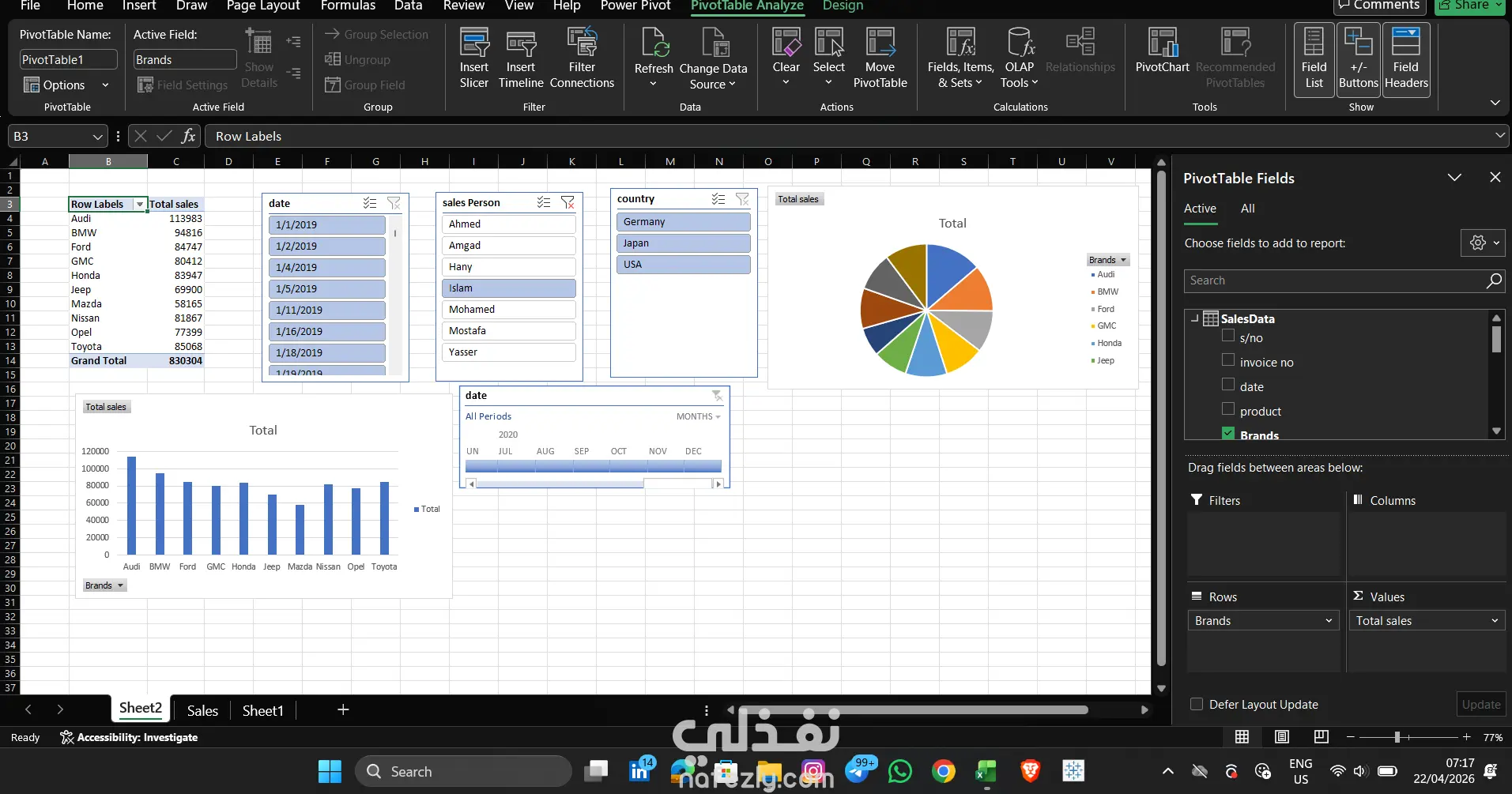Open the Design ribbon tab

tap(843, 6)
